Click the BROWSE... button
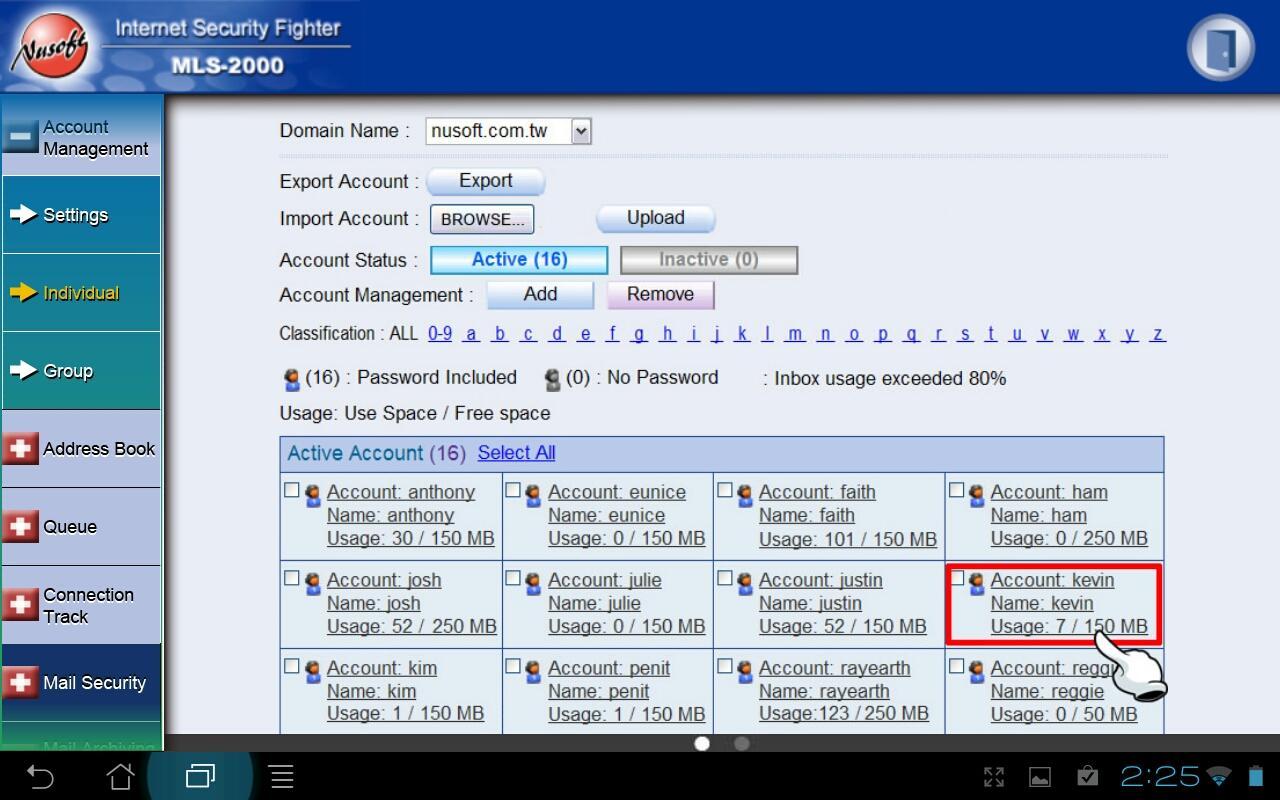 pyautogui.click(x=482, y=219)
